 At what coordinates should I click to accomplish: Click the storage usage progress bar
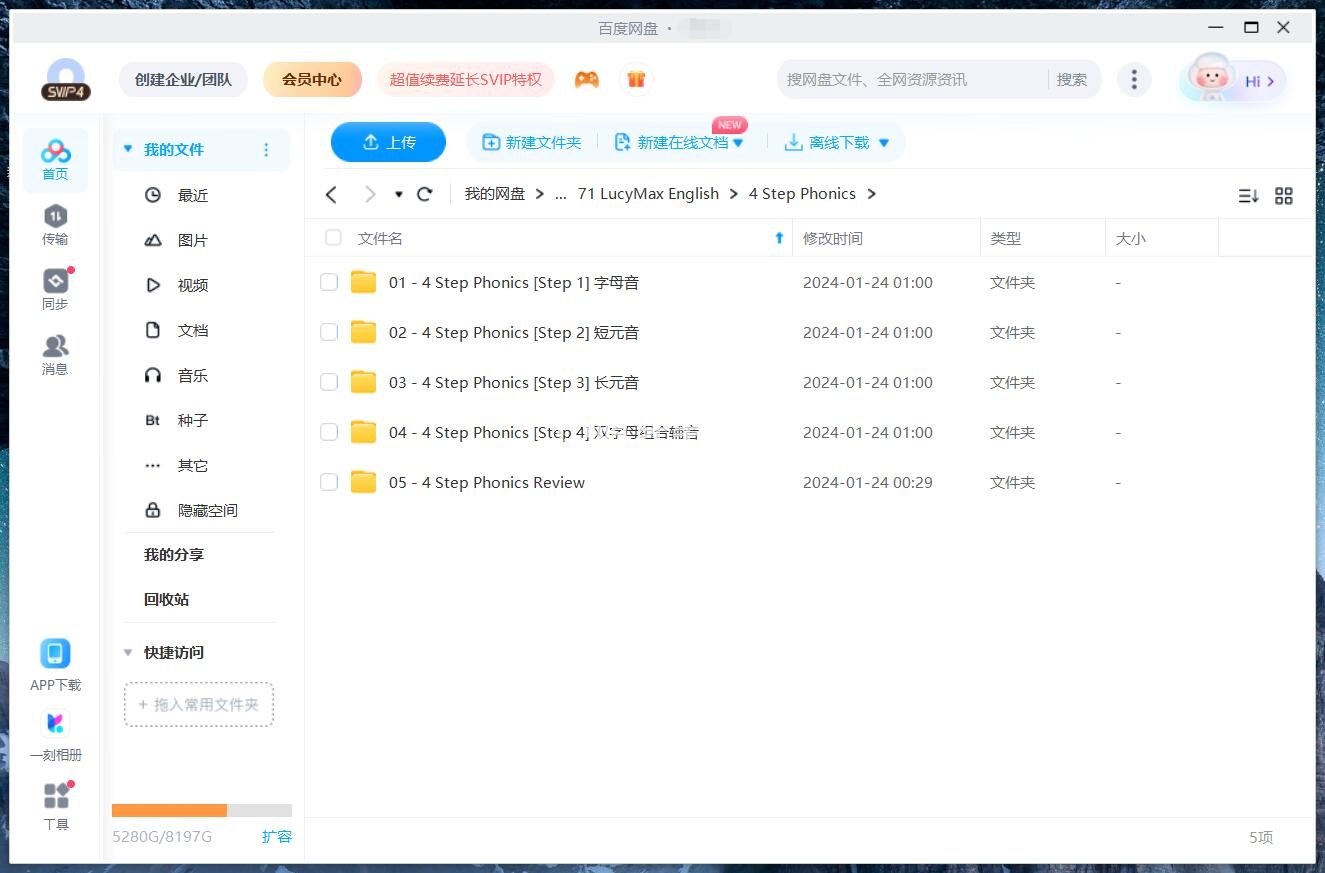[x=198, y=810]
